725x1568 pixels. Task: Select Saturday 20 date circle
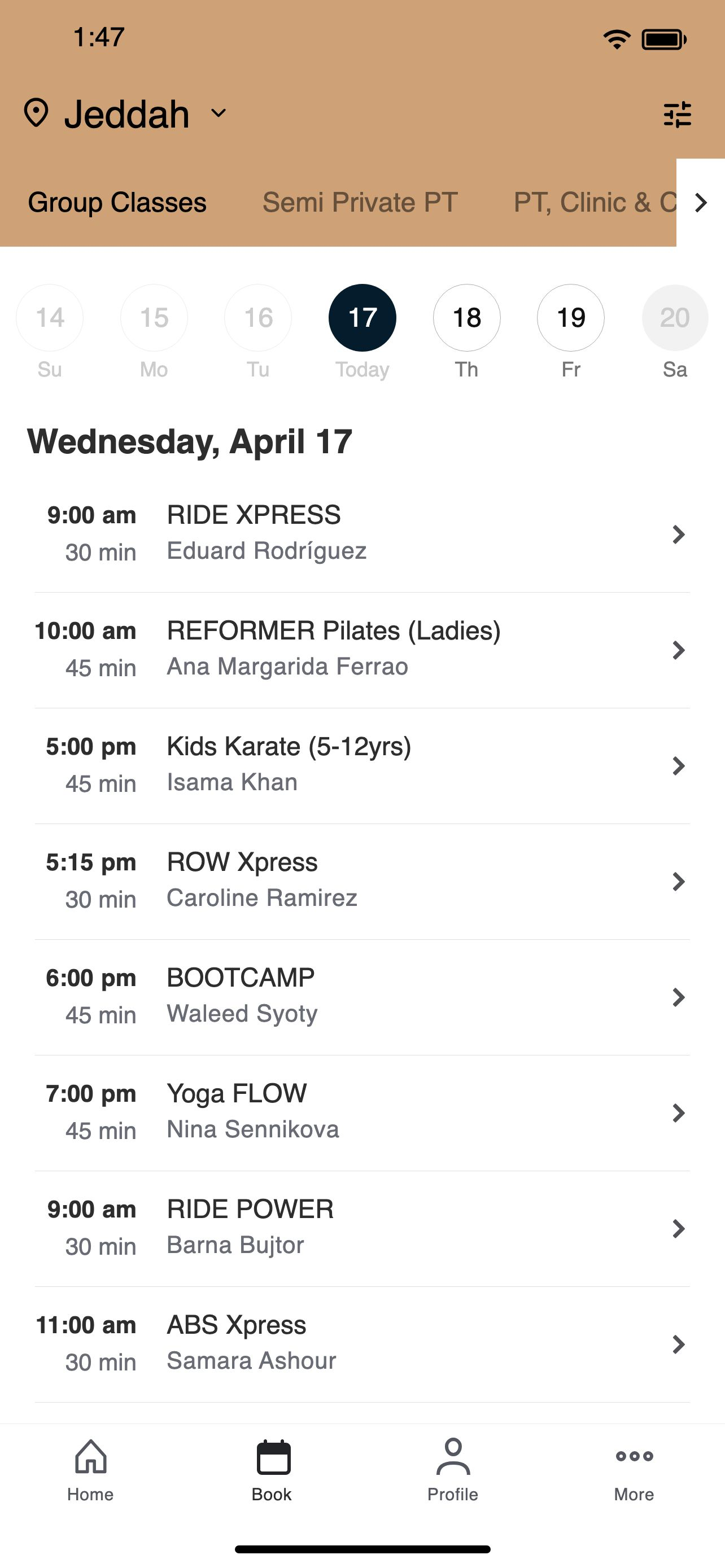point(675,318)
